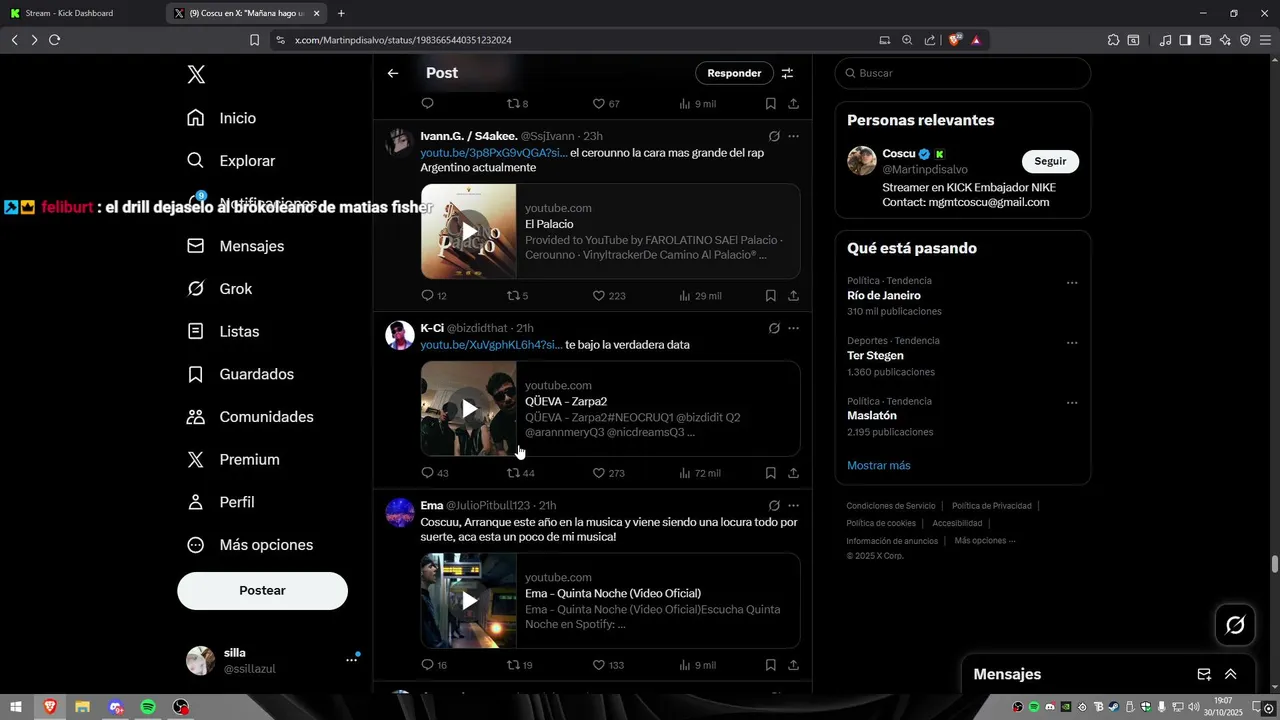This screenshot has width=1280, height=720.
Task: Open Más opciones in the sidebar
Action: [250, 545]
